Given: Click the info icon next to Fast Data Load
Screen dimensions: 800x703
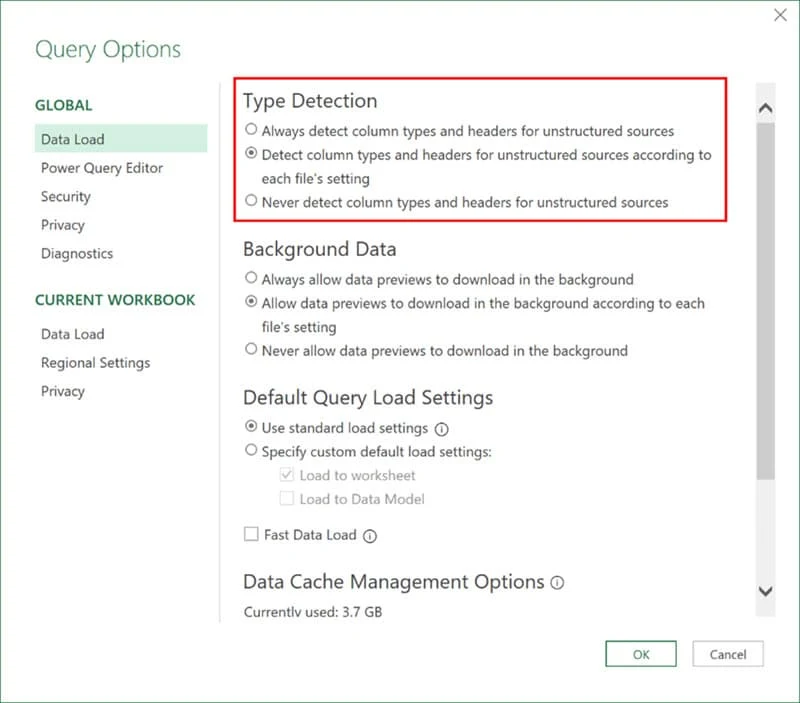Looking at the screenshot, I should pyautogui.click(x=370, y=536).
